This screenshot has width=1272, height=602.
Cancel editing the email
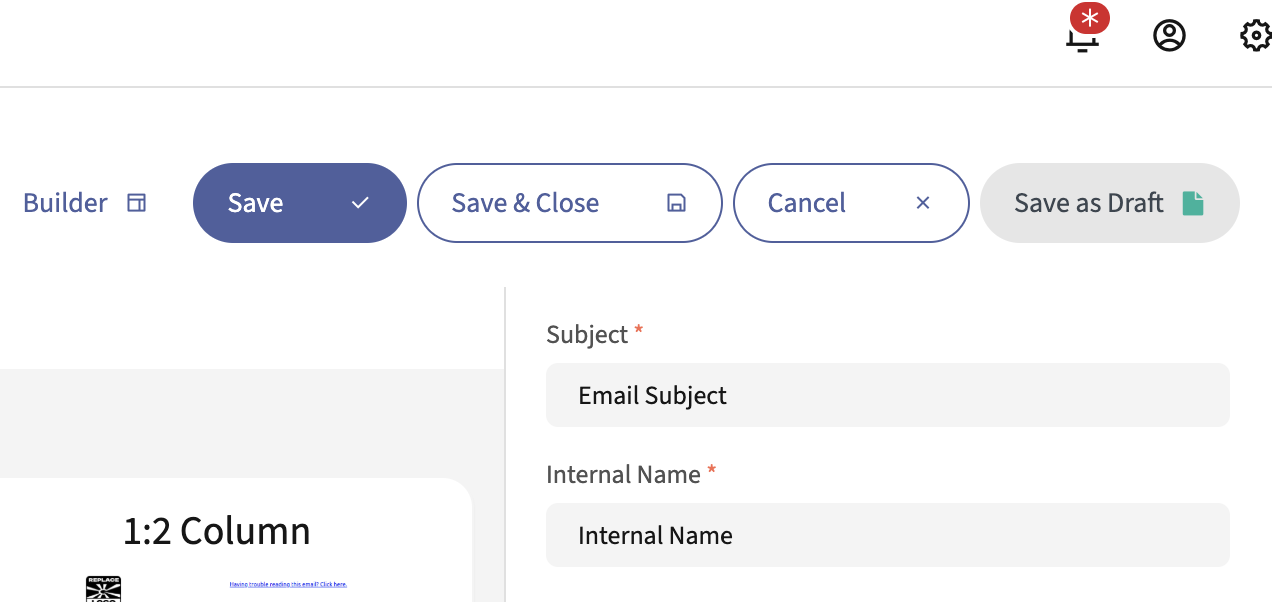807,203
